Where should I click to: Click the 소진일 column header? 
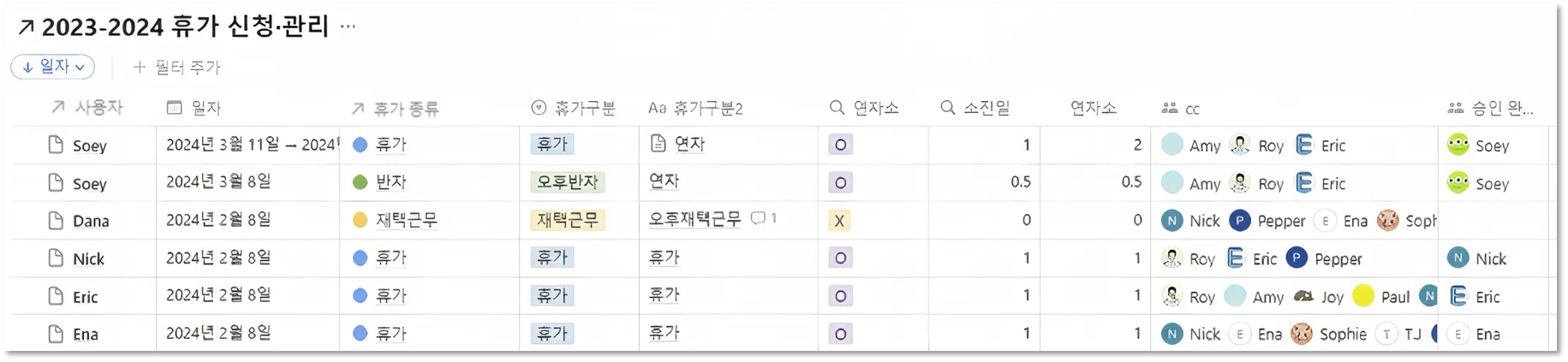(975, 108)
